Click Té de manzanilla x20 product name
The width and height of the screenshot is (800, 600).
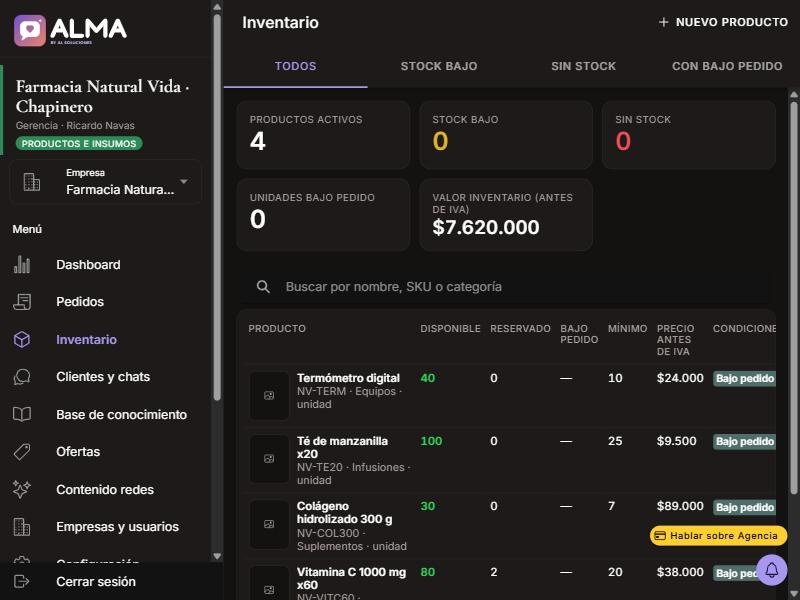pos(342,447)
